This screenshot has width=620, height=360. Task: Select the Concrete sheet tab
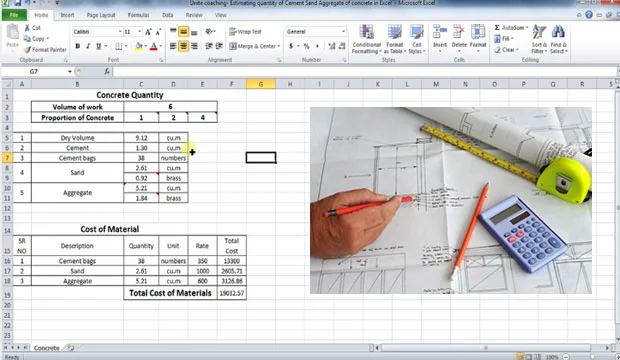[47, 348]
